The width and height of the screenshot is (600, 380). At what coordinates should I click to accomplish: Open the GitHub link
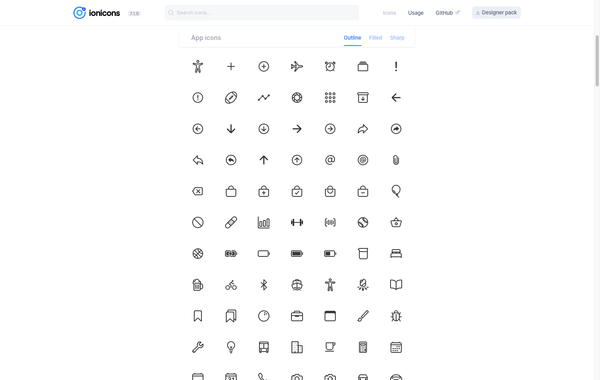coord(447,13)
